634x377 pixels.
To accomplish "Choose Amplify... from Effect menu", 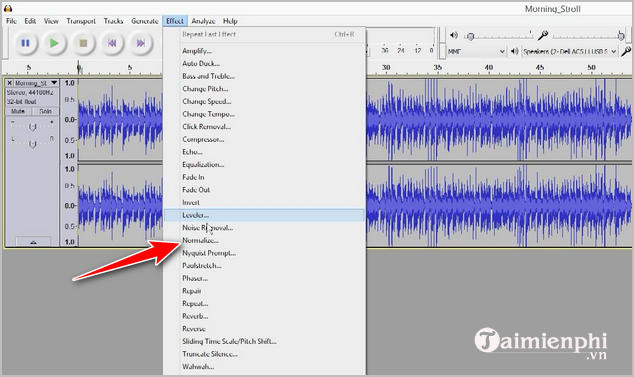I will pos(264,51).
